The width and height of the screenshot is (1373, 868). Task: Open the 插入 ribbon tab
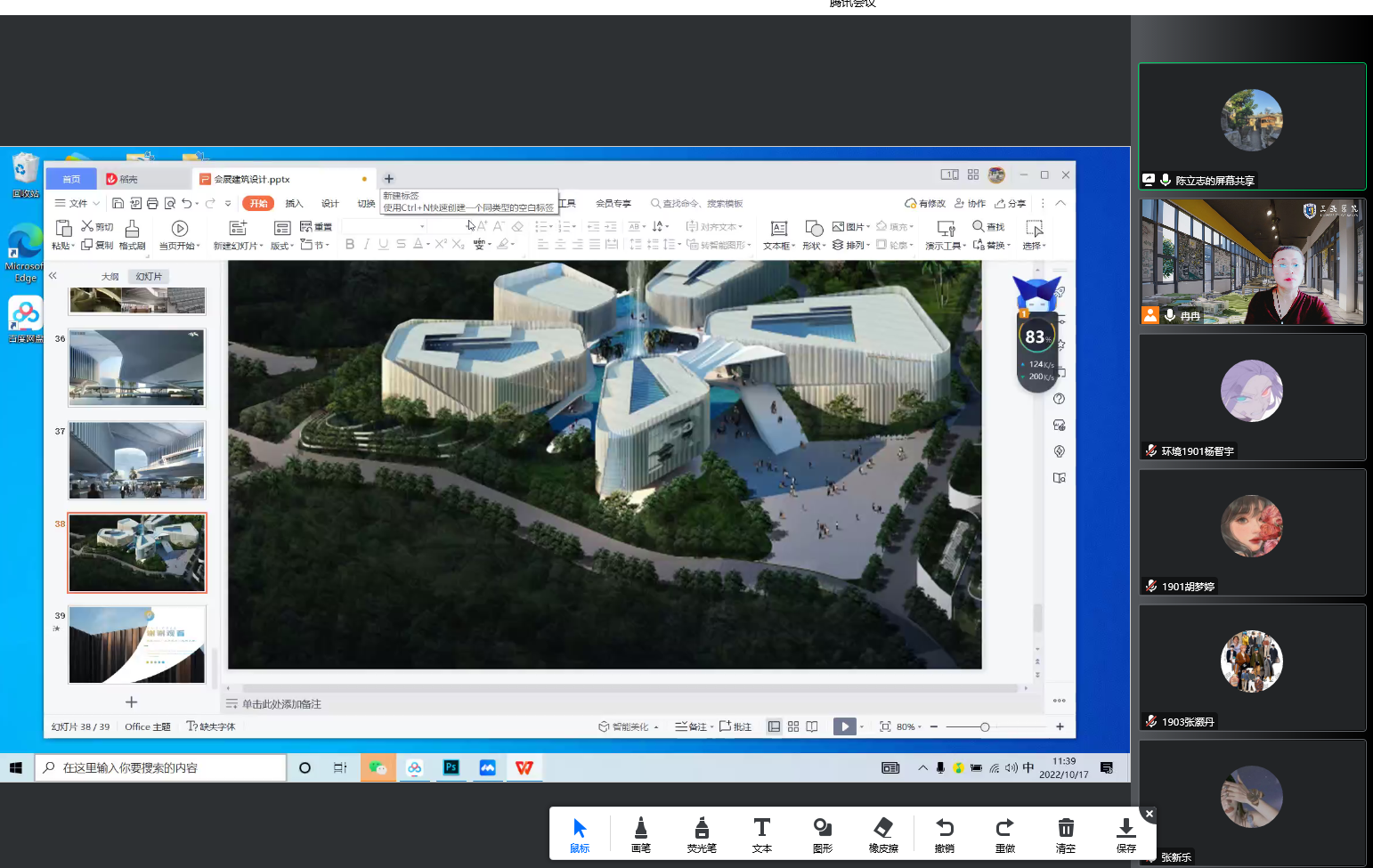point(294,204)
